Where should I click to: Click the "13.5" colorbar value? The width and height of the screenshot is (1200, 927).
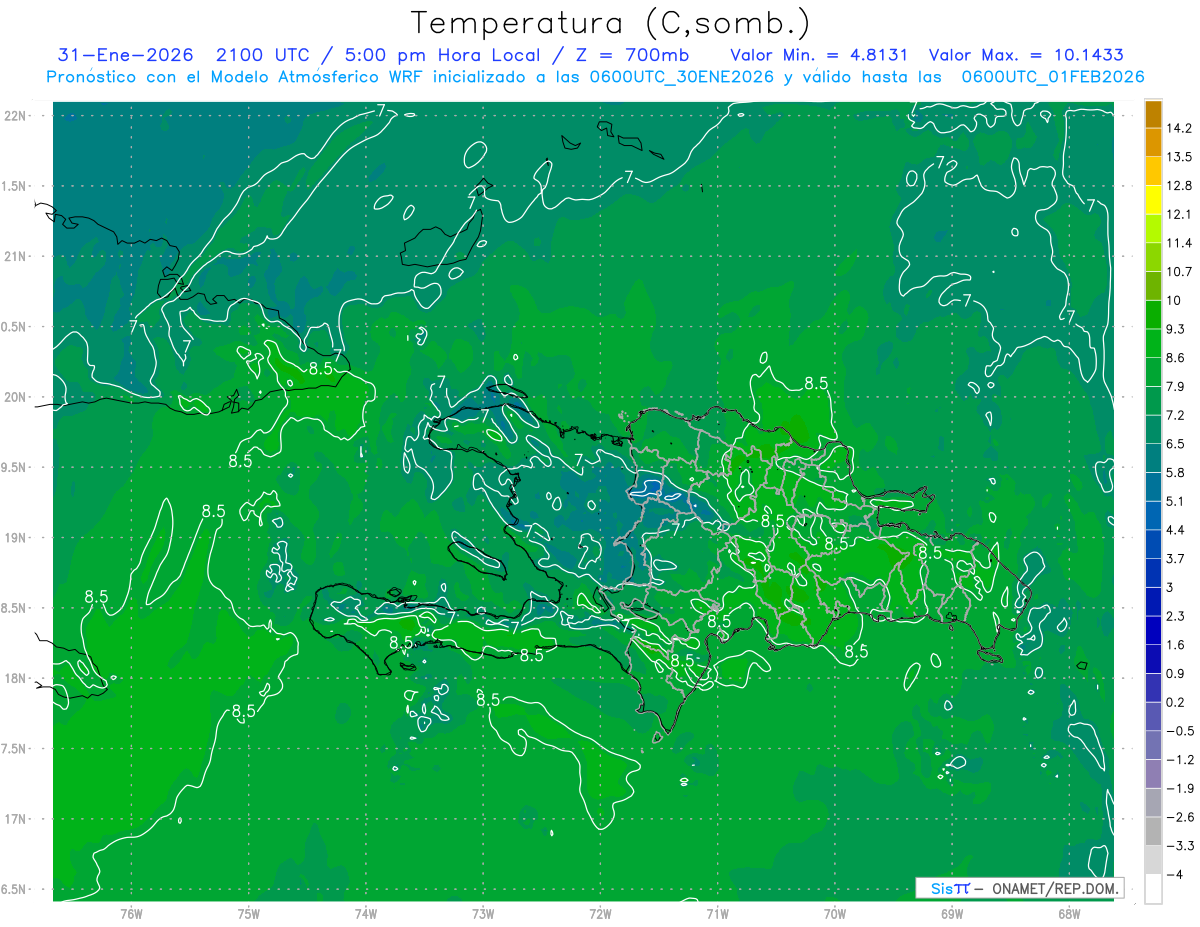[x=1179, y=157]
